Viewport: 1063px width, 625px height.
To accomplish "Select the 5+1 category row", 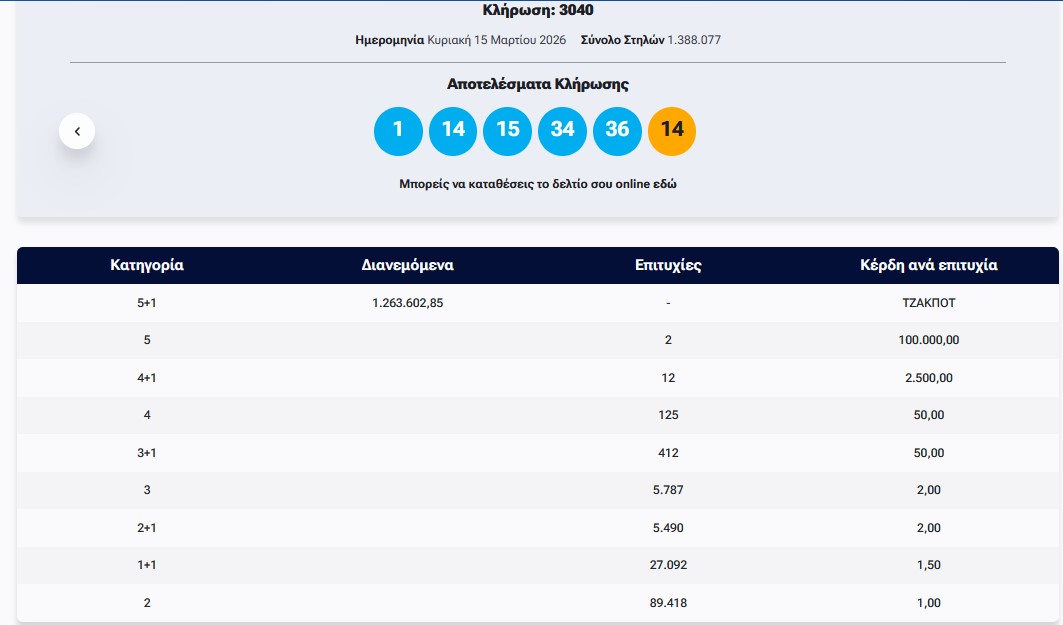I will (x=147, y=303).
